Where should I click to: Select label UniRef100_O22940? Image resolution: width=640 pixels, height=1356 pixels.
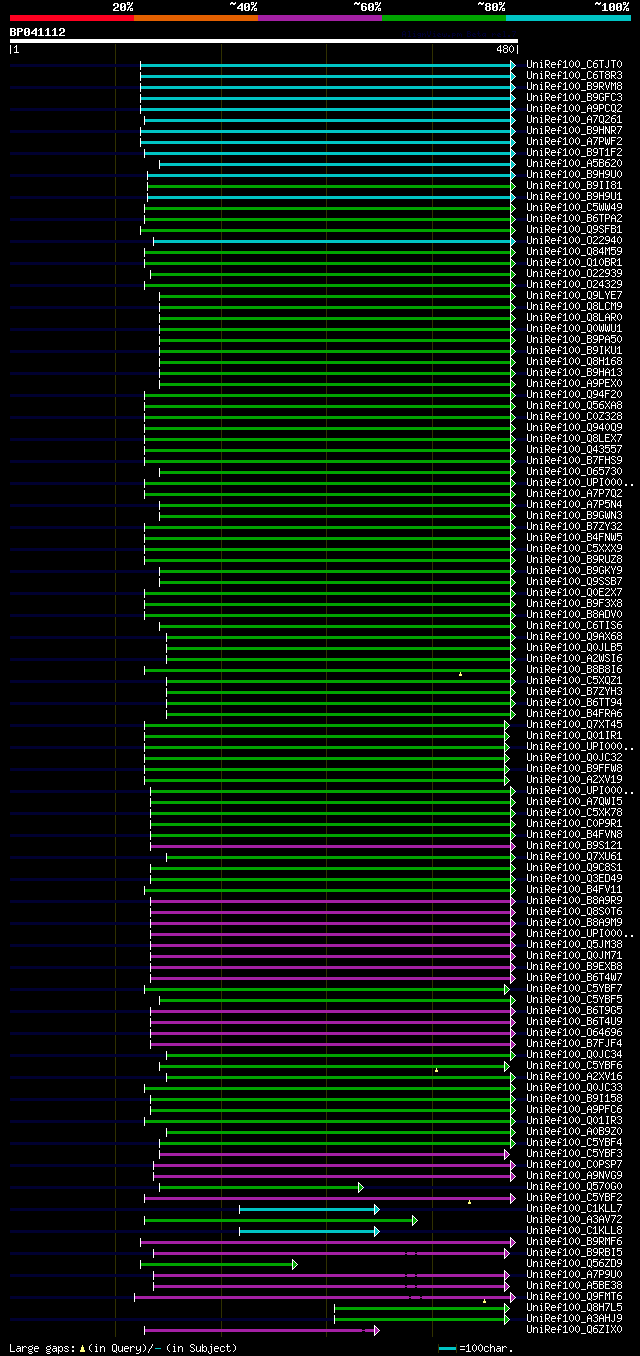coord(574,240)
